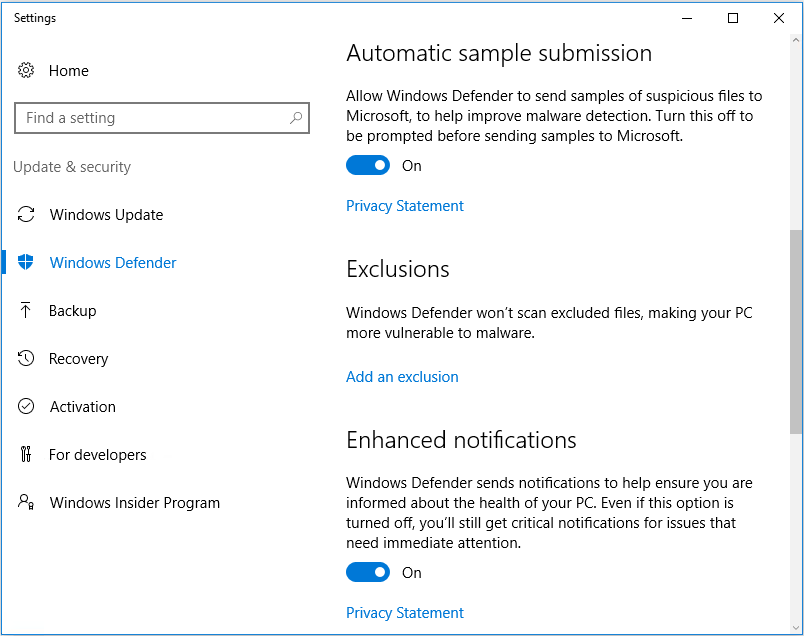Open Privacy Statement under Automatic sample submission
Image resolution: width=804 pixels, height=636 pixels.
coord(405,206)
